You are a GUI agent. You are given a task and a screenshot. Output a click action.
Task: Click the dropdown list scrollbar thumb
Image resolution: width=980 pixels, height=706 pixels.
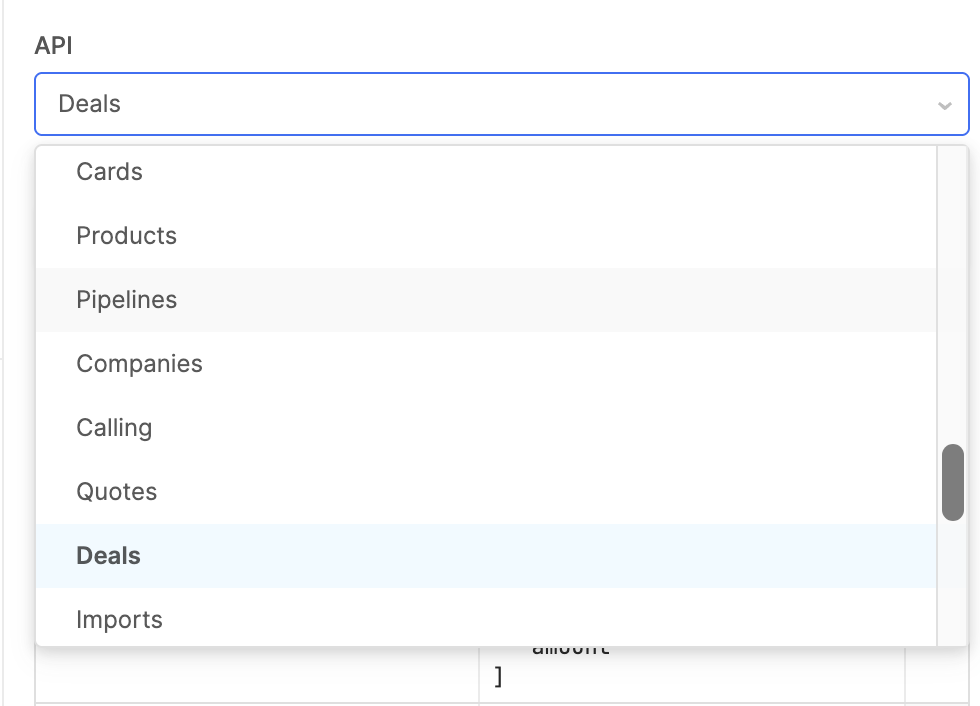click(x=952, y=482)
